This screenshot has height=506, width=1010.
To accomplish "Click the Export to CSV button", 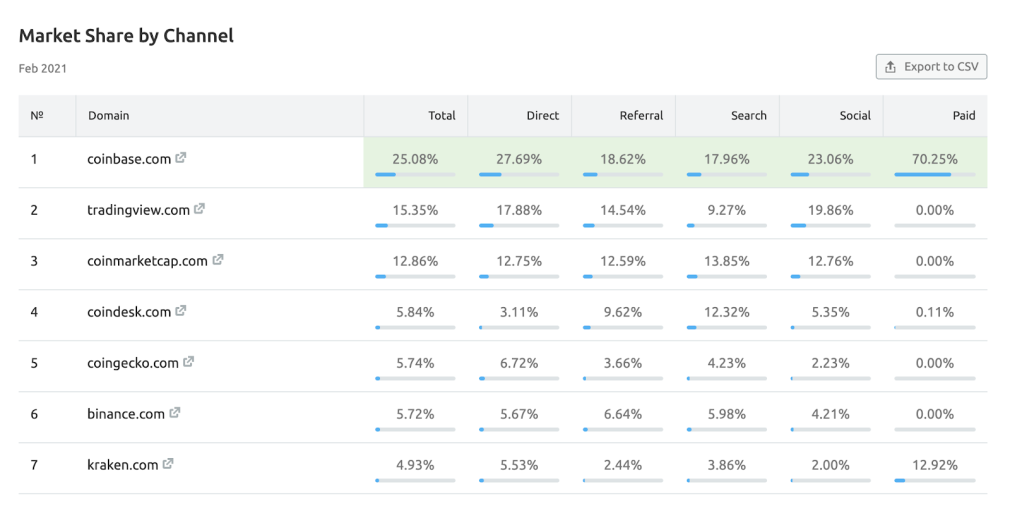I will [931, 67].
